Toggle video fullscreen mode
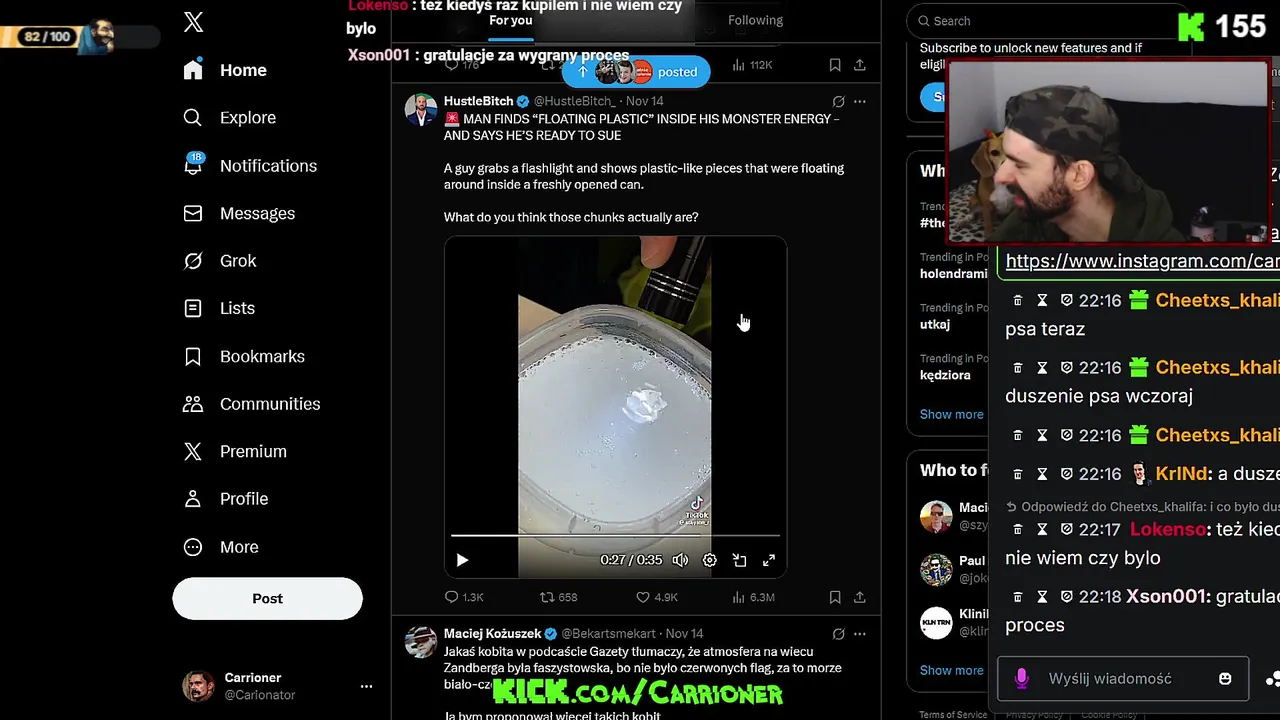1280x720 pixels. coord(769,560)
